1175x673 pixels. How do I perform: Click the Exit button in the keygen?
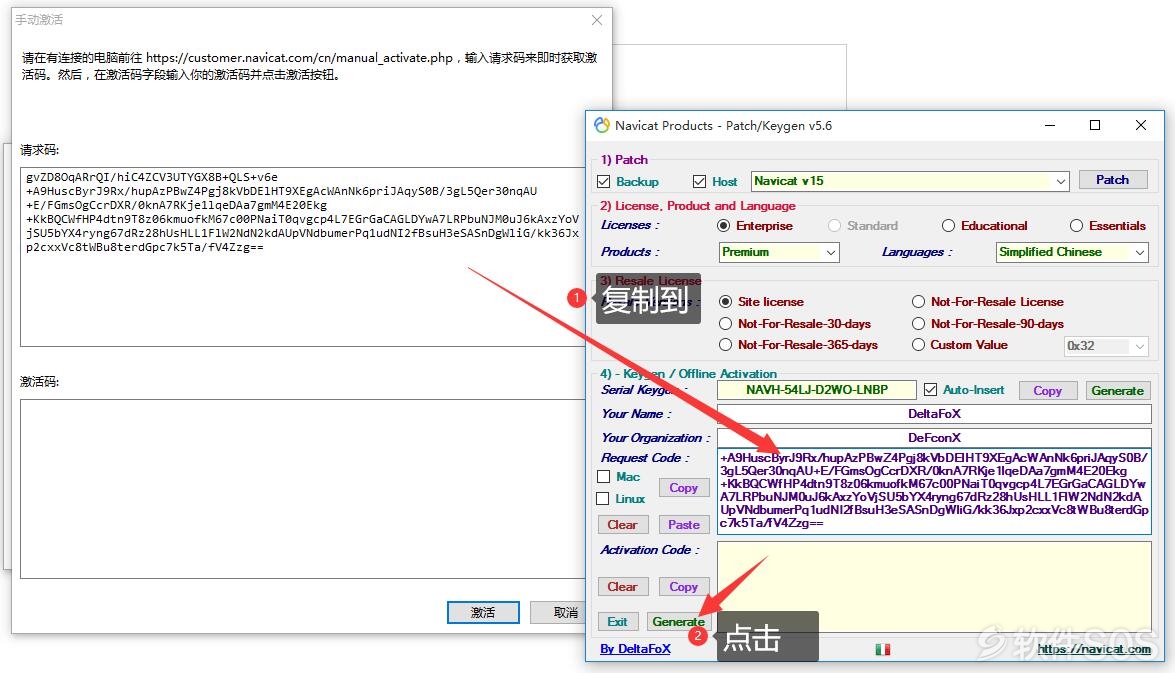617,621
